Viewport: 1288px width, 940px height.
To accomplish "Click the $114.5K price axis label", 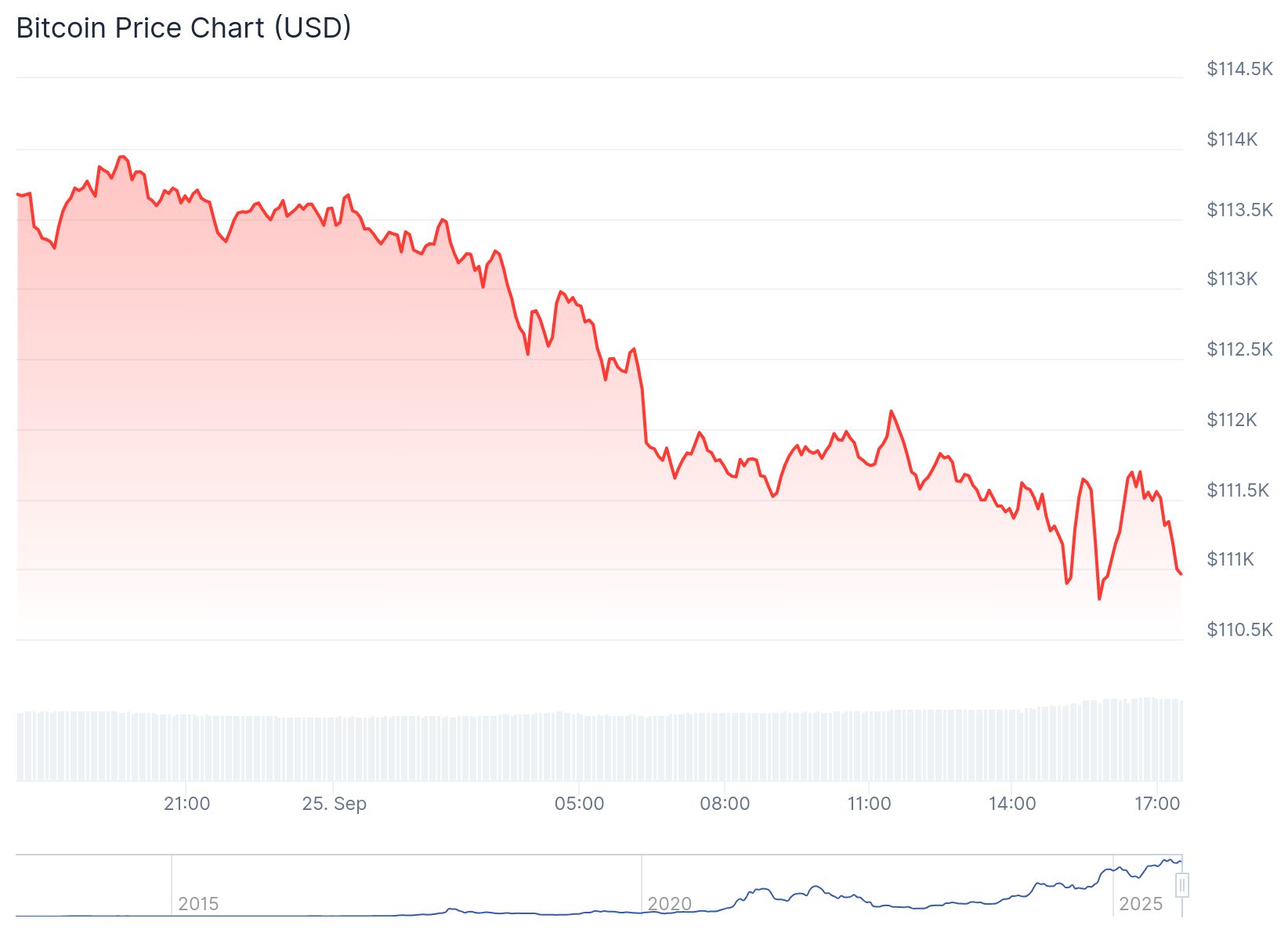I will pos(1239,69).
